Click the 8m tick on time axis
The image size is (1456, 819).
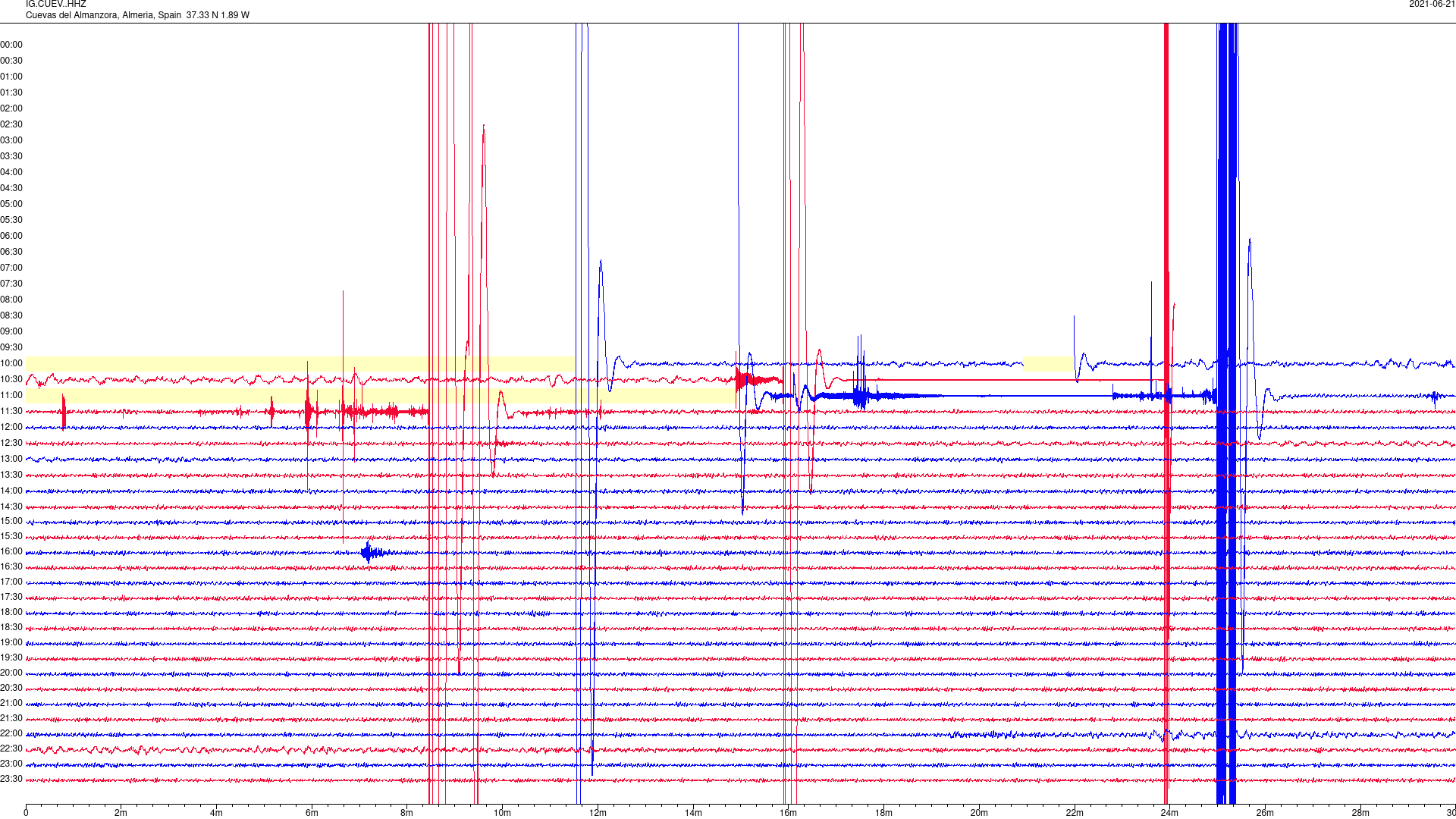tap(407, 813)
